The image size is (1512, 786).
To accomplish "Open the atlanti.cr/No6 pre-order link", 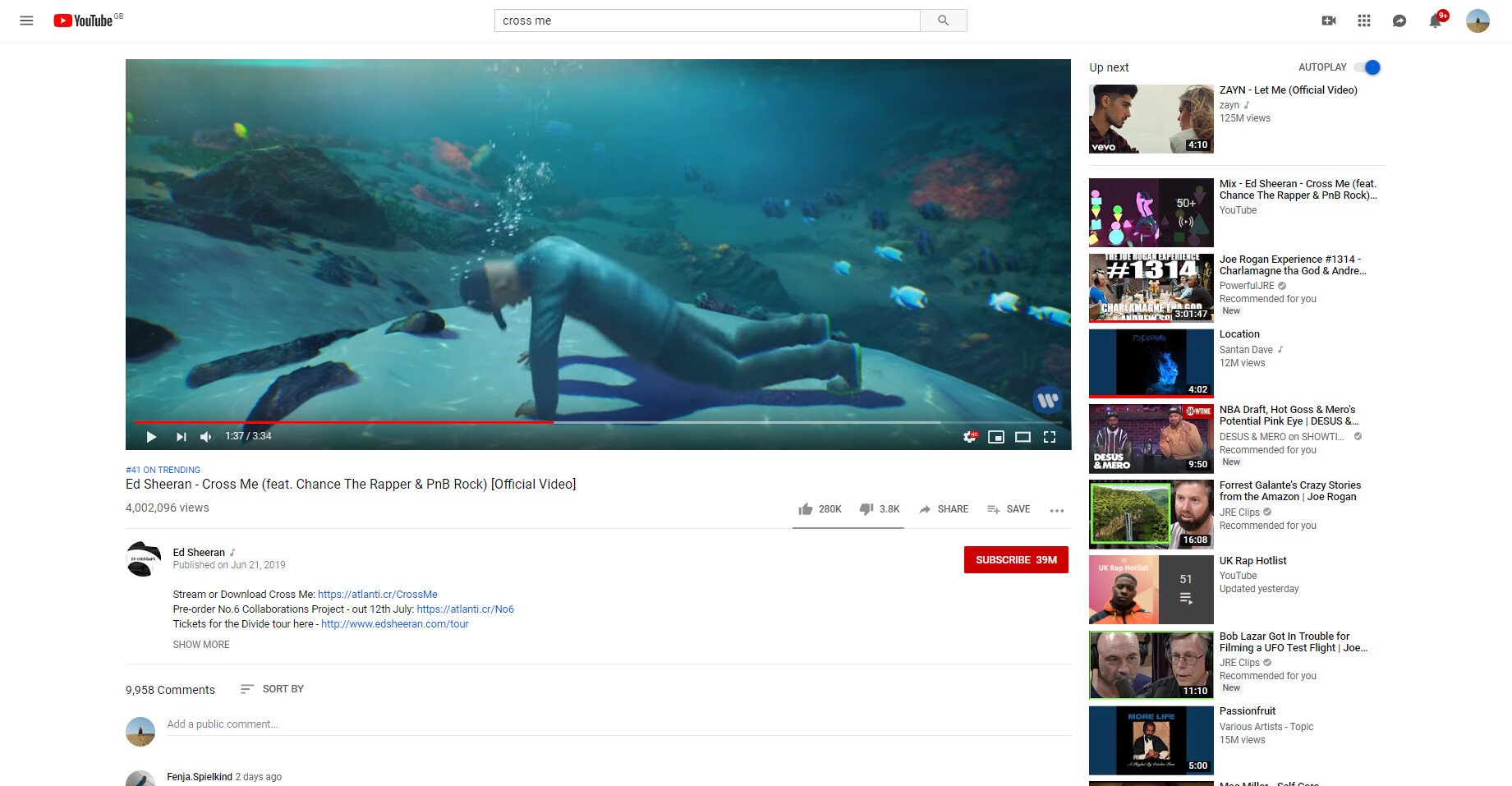I will click(x=466, y=609).
